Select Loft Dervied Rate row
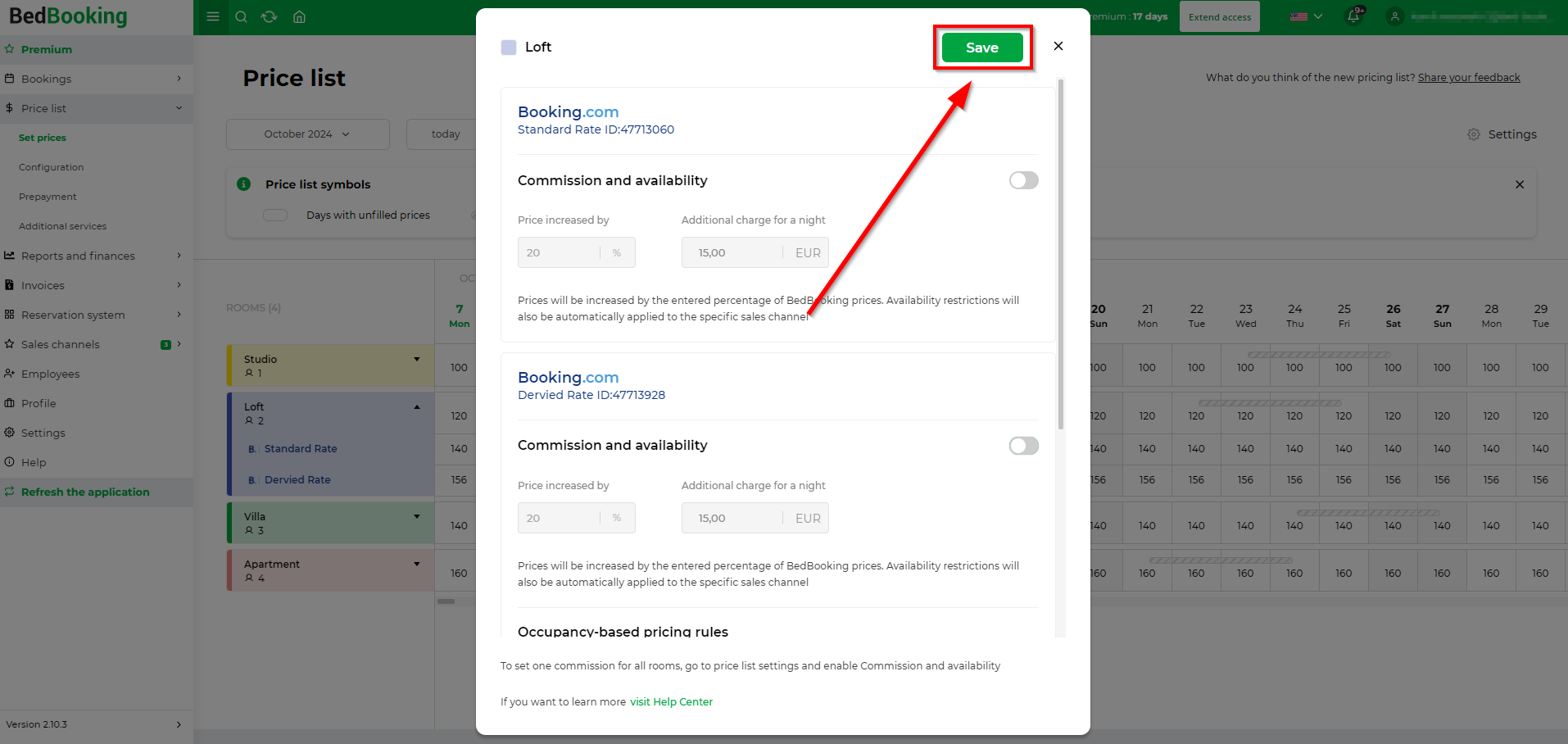Viewport: 1568px width, 744px height. click(297, 479)
